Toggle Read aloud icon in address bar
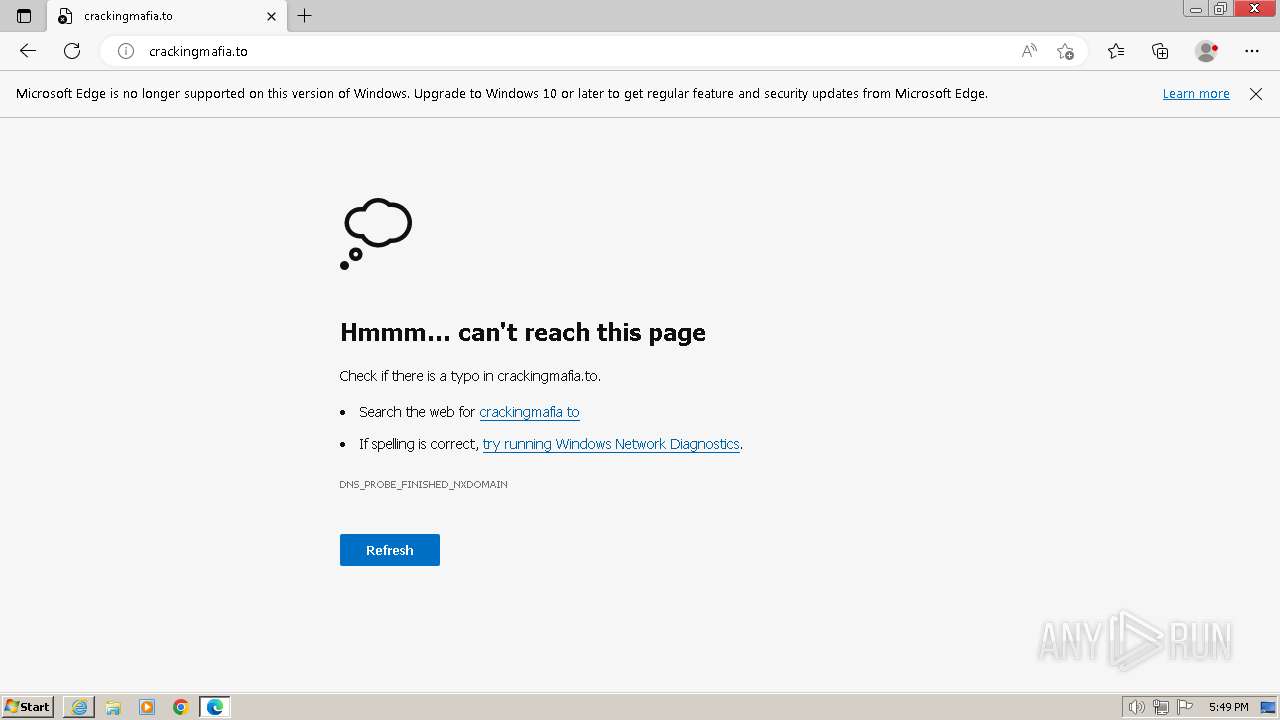 click(x=1029, y=51)
